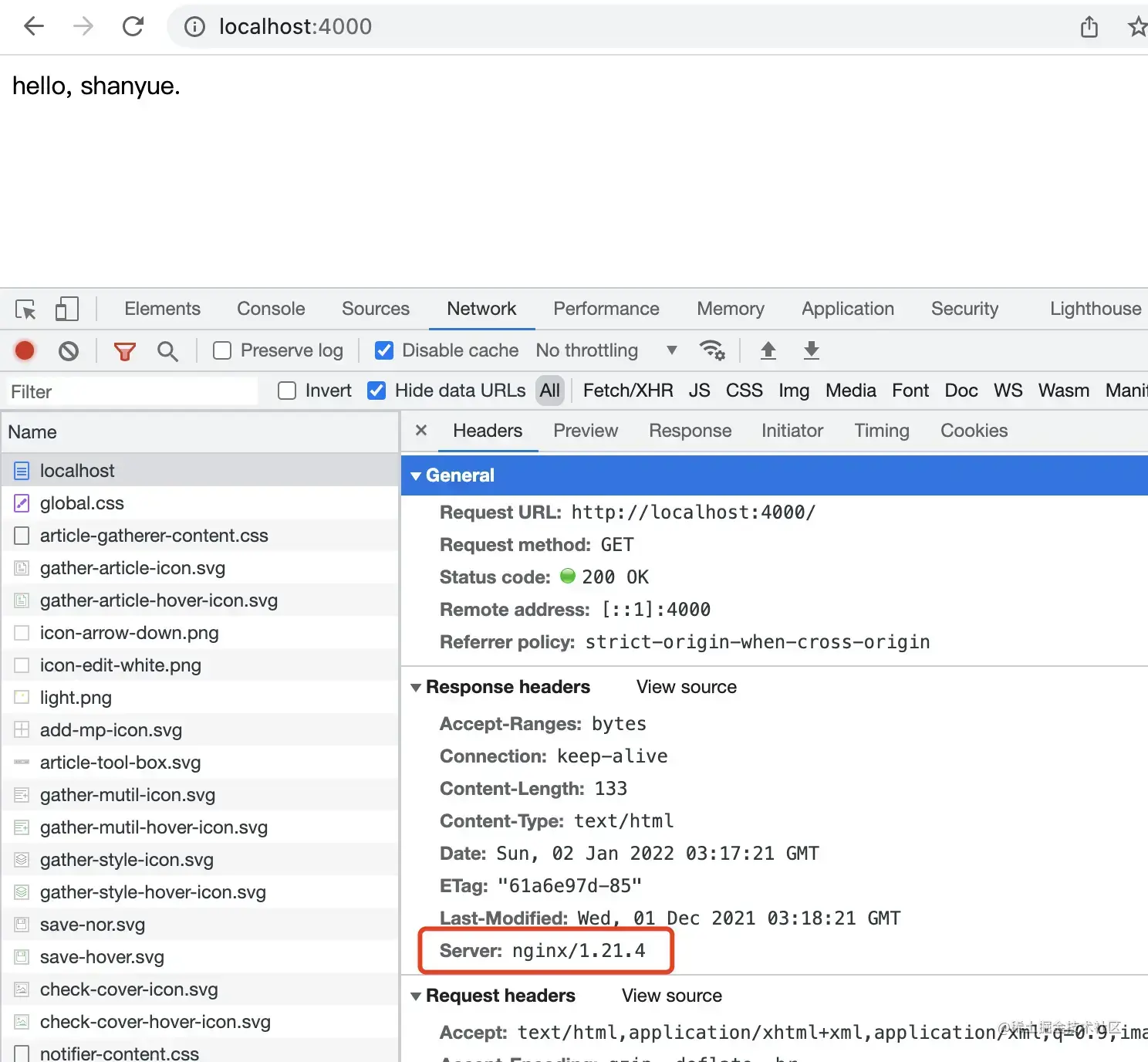Disable the Disable cache checkbox
This screenshot has width=1148, height=1062.
pos(383,350)
